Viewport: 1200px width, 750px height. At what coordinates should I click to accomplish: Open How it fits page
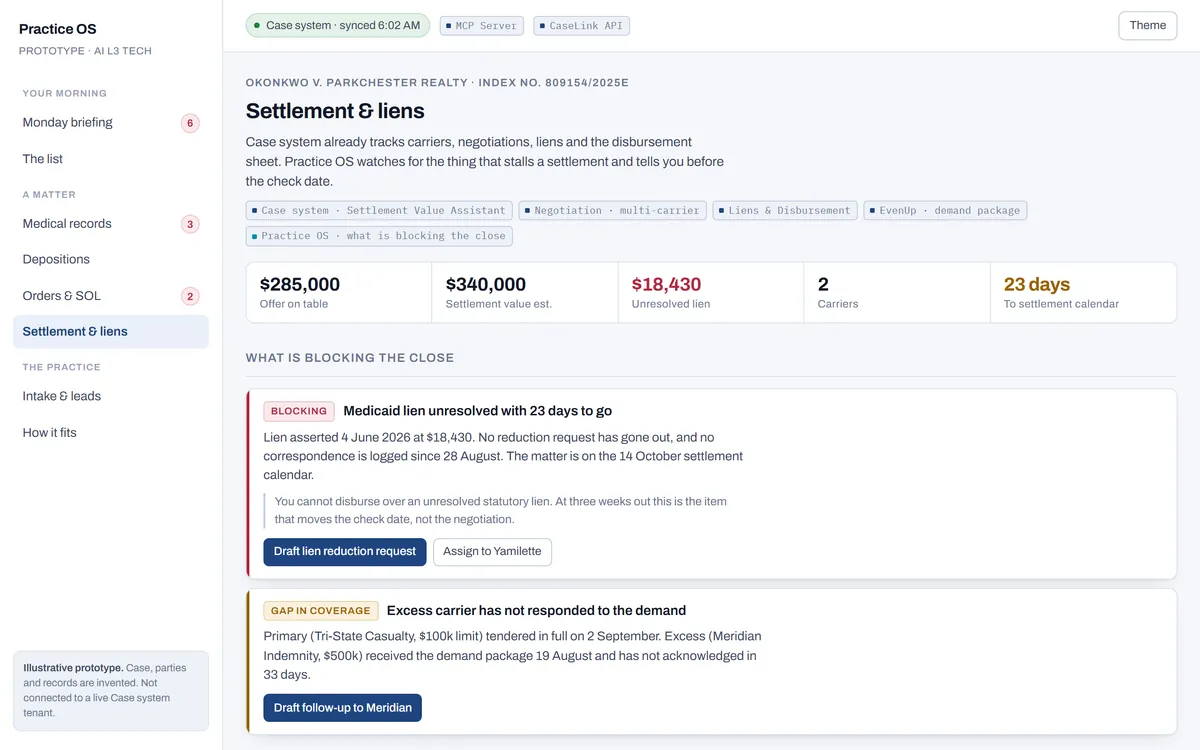pos(111,433)
